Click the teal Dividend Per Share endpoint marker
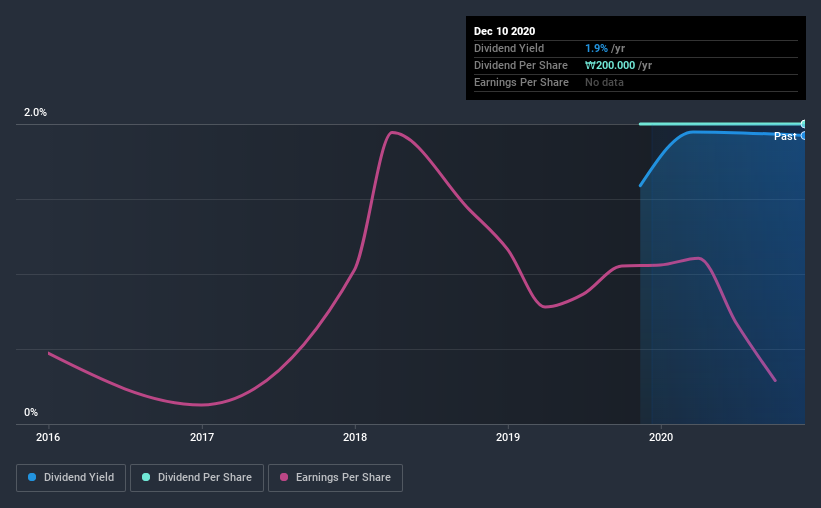 [803, 124]
